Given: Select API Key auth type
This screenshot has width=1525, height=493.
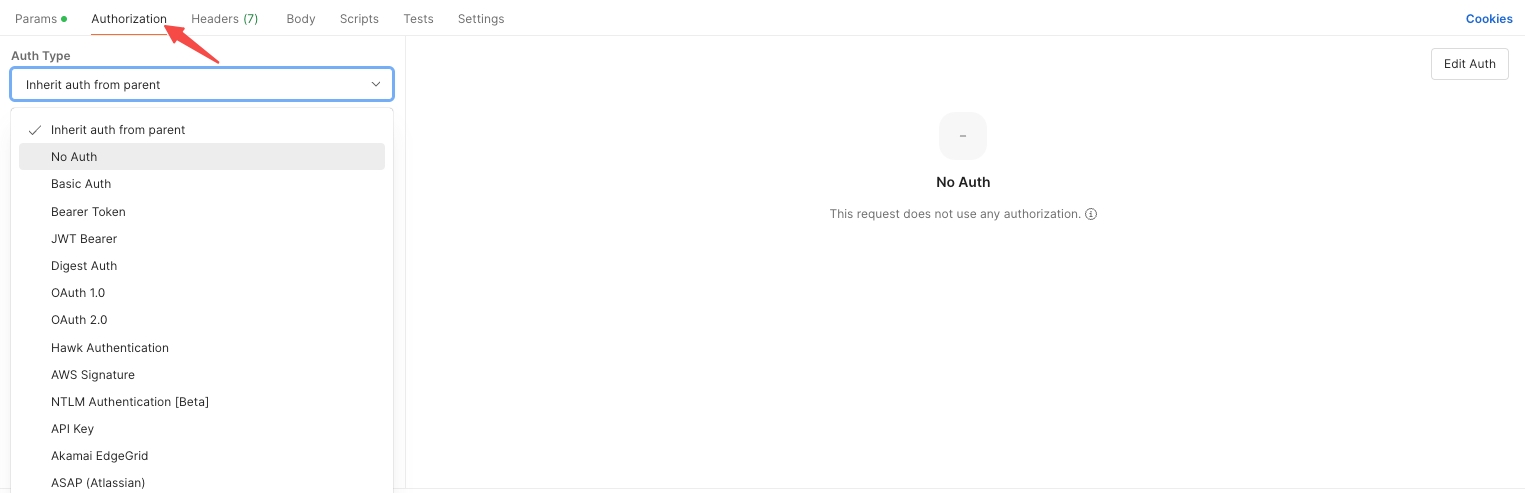Looking at the screenshot, I should click(202, 429).
